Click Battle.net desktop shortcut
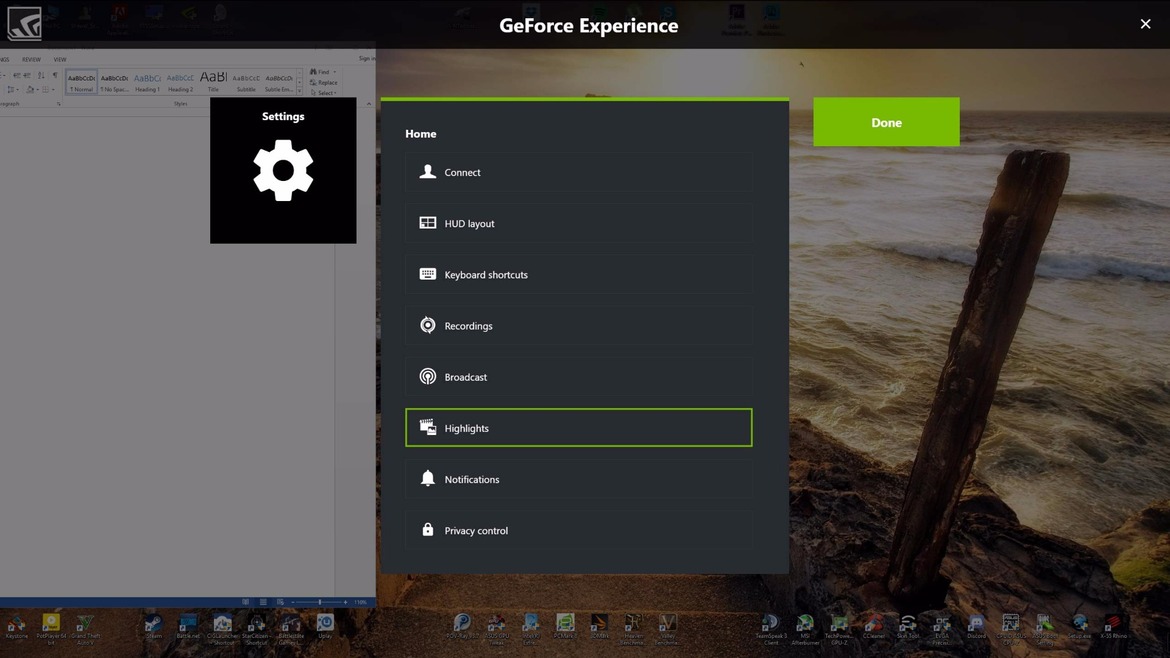 pos(188,626)
